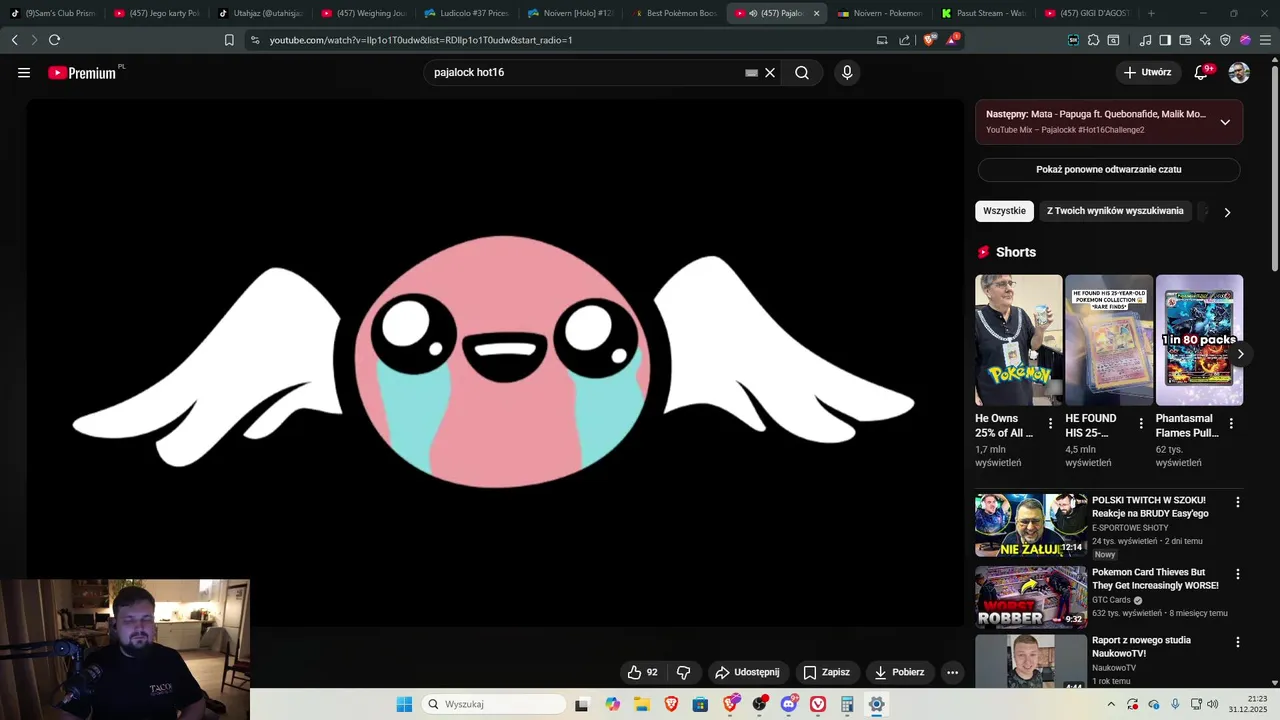The image size is (1280, 720).
Task: Open Raport z nowego studia NaukowoTV video
Action: click(x=1141, y=647)
